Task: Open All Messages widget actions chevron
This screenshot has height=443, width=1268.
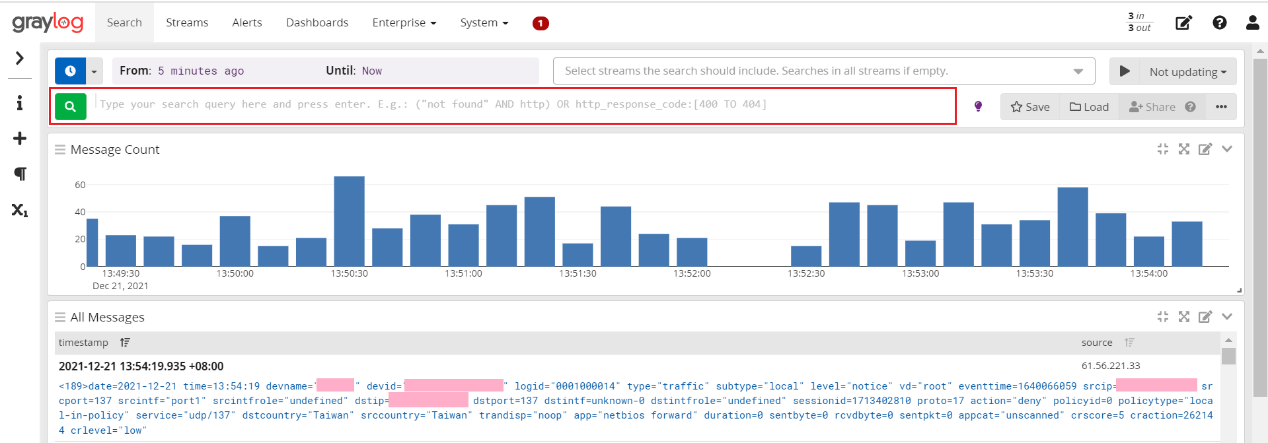Action: (1228, 317)
